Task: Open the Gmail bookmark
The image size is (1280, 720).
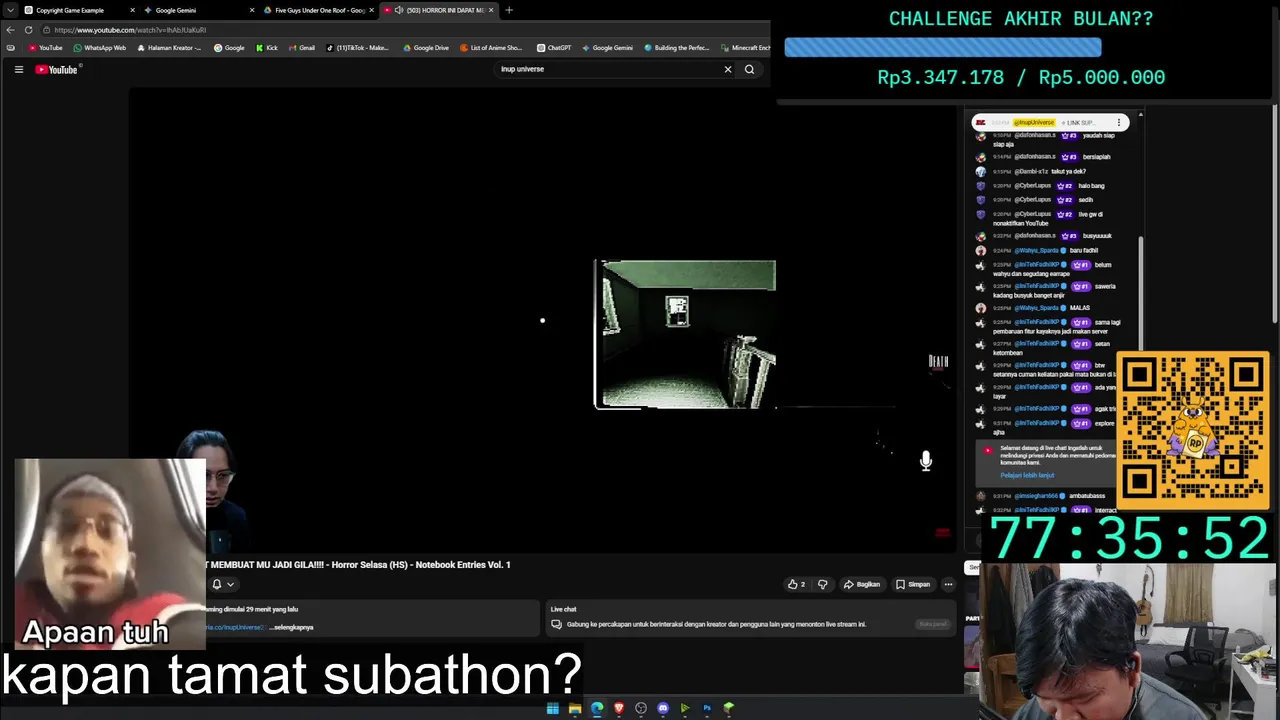Action: [x=301, y=48]
